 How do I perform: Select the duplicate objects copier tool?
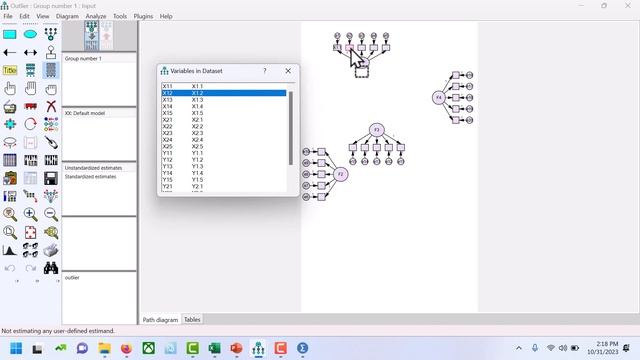(x=10, y=107)
